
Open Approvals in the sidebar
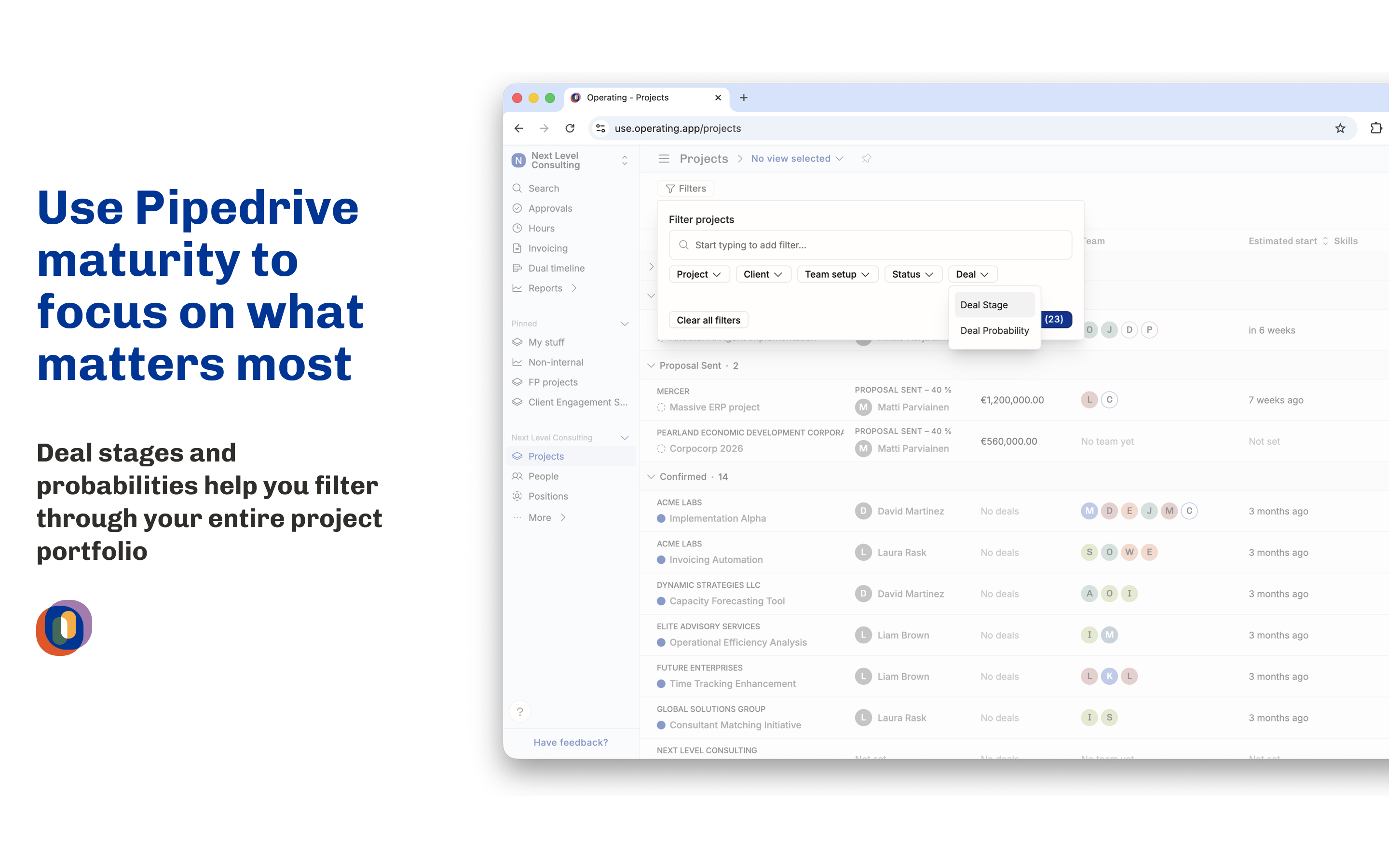(550, 208)
